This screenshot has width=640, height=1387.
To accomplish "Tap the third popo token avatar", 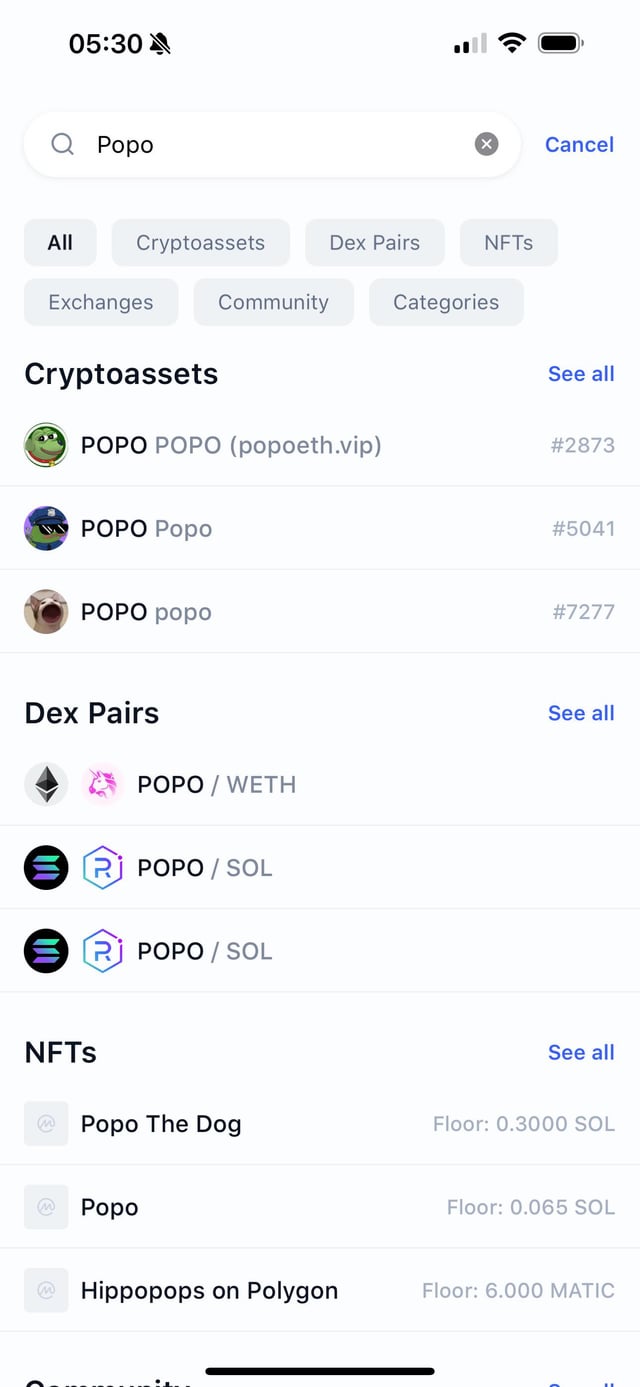I will (x=46, y=612).
